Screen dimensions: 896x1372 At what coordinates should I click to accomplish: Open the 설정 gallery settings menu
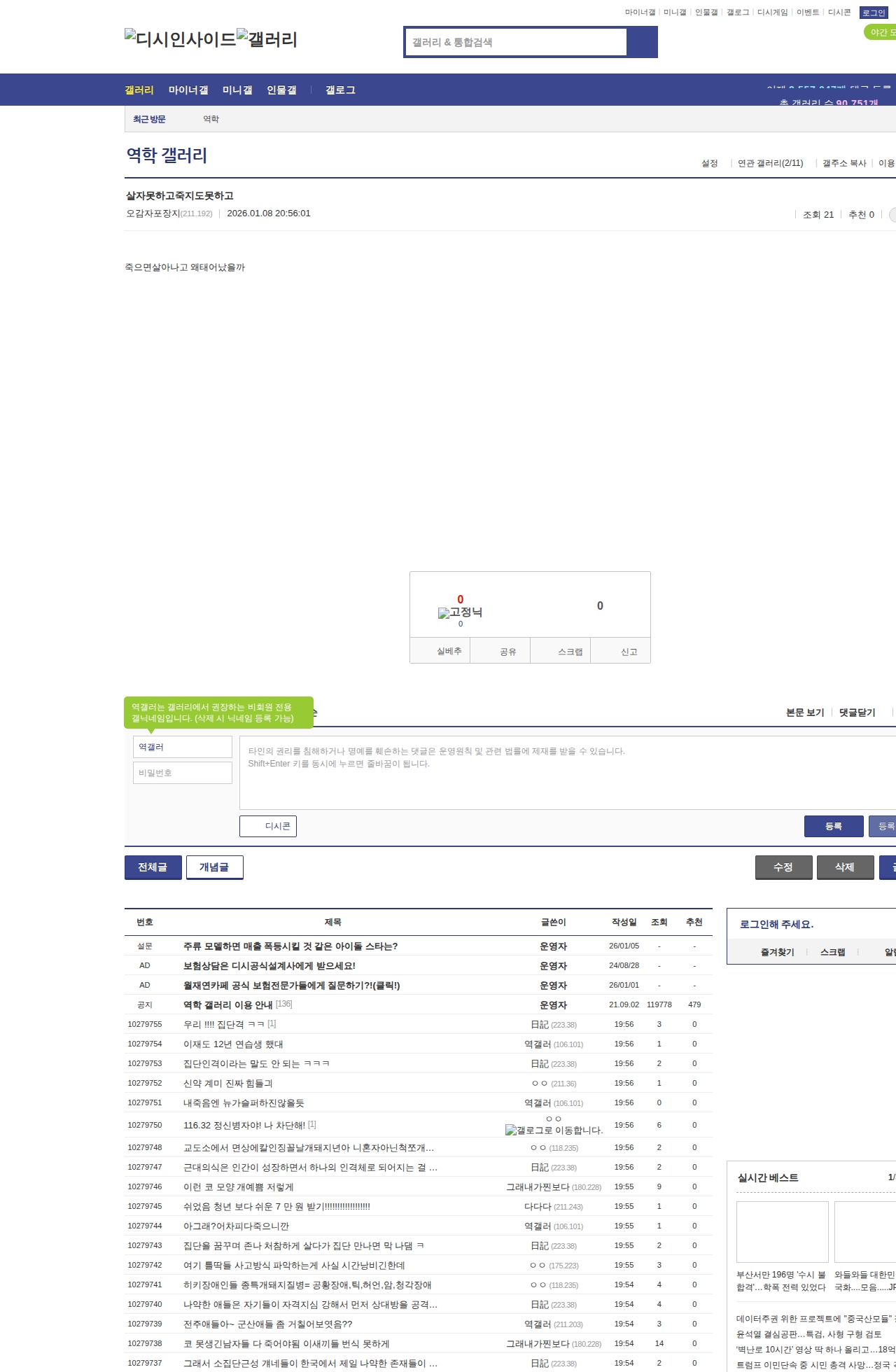pyautogui.click(x=709, y=163)
